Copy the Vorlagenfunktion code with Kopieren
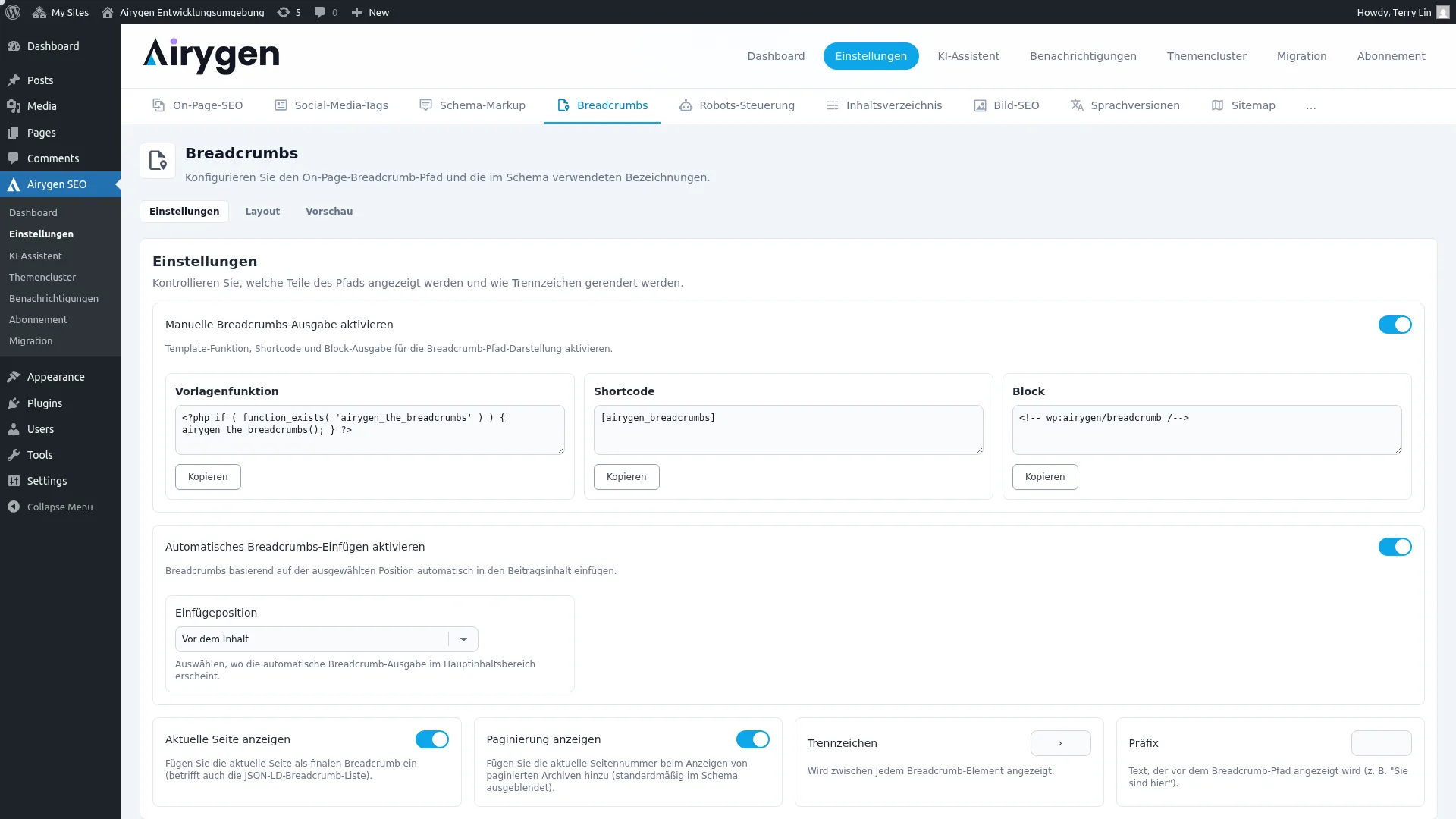This screenshot has width=1456, height=819. [x=208, y=477]
